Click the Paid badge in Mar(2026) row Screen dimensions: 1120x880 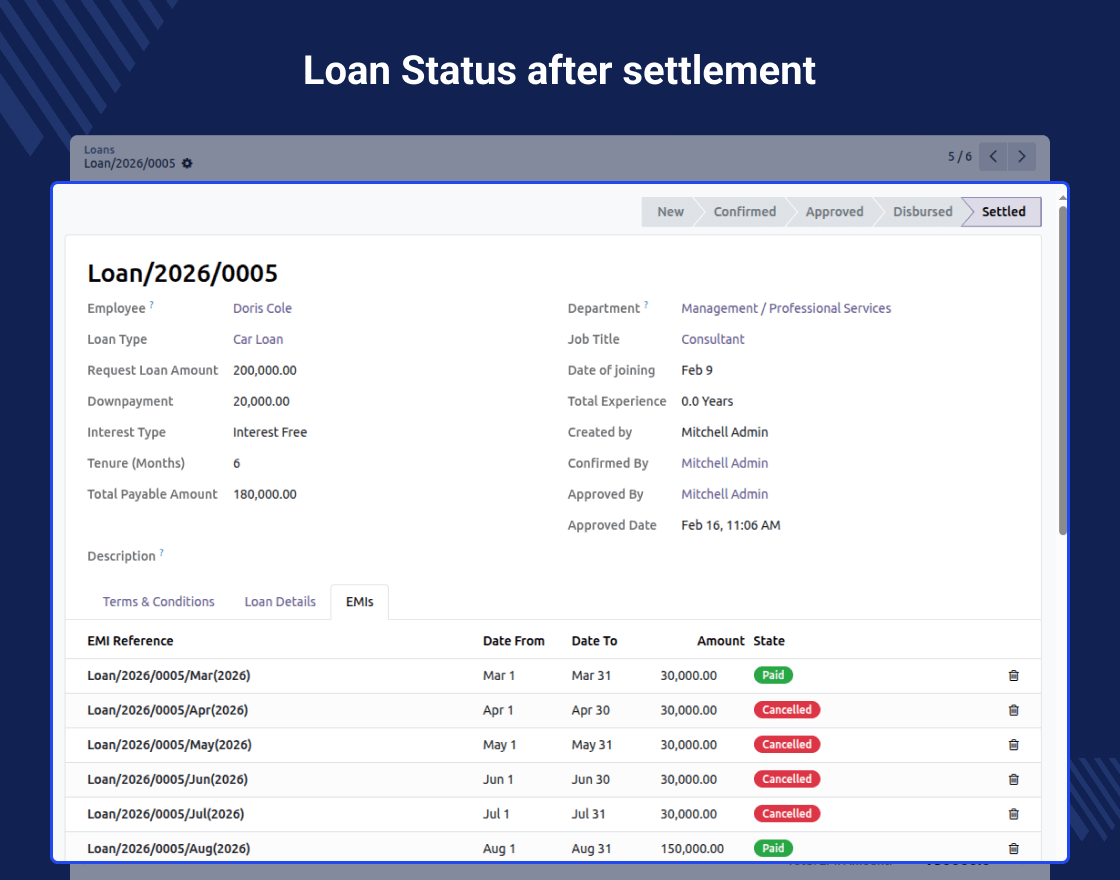pos(773,675)
